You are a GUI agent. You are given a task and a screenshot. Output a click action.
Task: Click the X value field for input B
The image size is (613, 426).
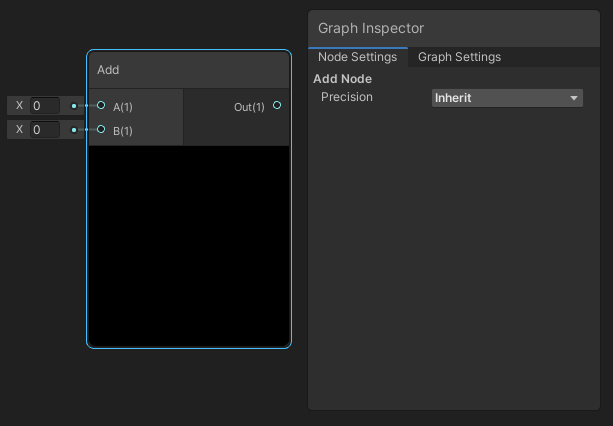(x=45, y=130)
